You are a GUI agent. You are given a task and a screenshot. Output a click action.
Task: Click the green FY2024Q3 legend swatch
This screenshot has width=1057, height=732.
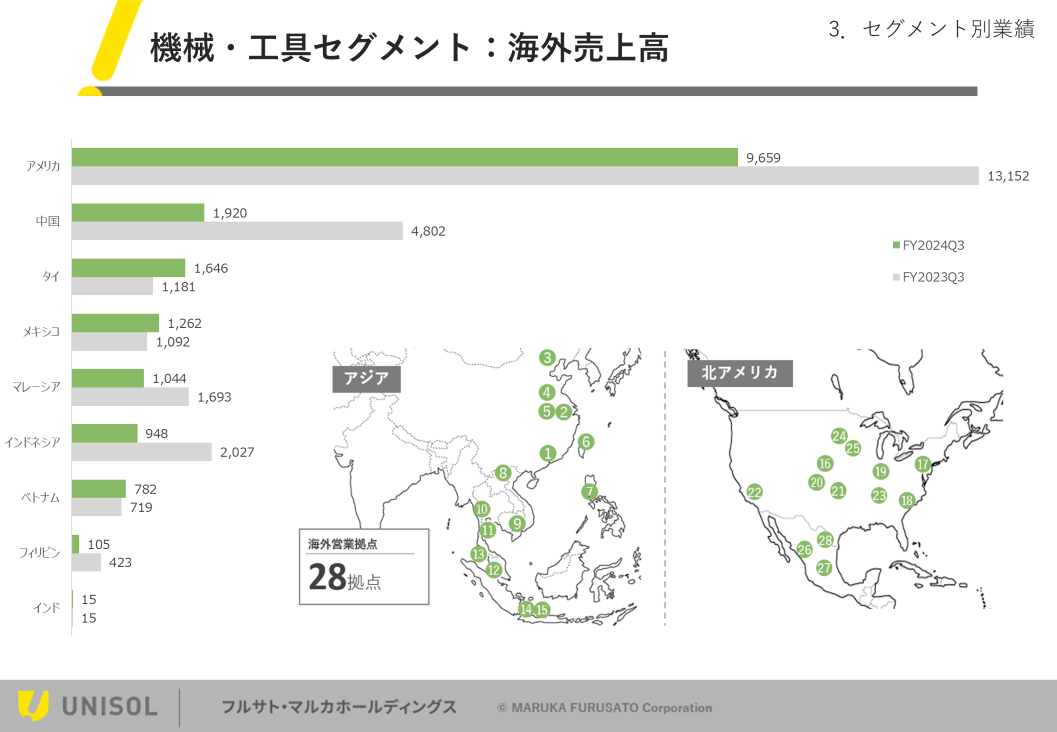tap(896, 245)
